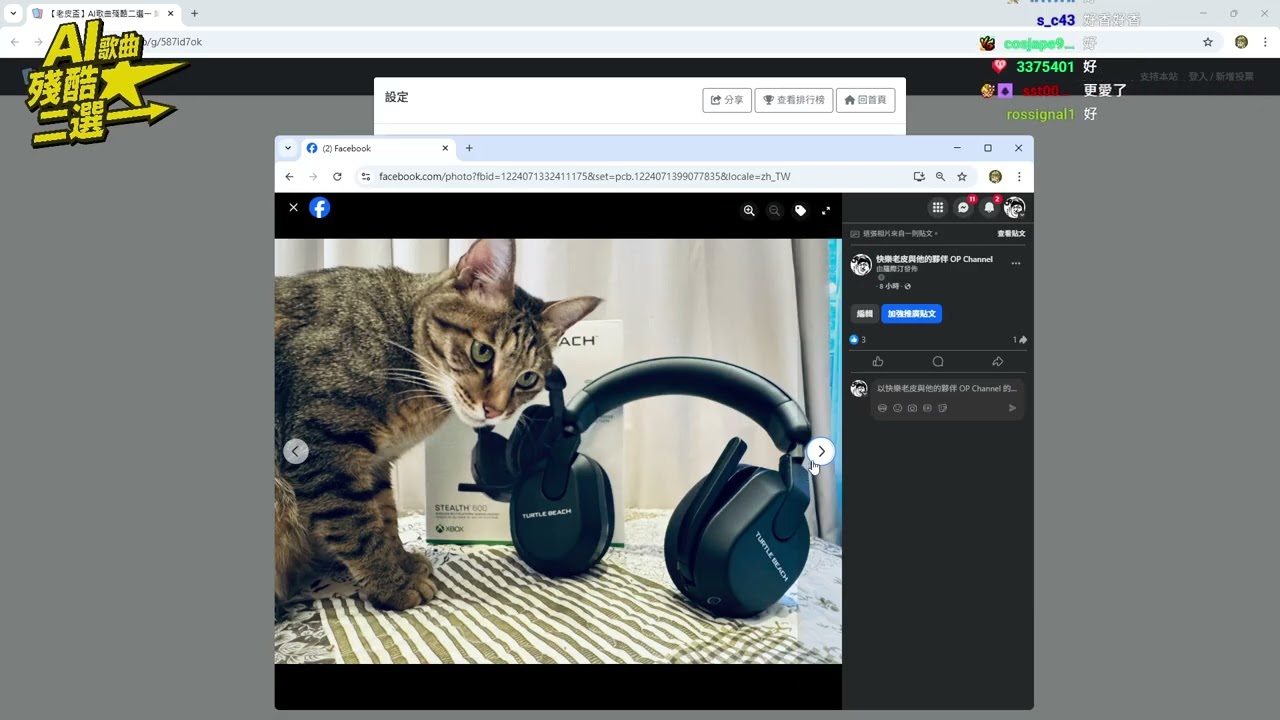
Task: Open Facebook notifications bell
Action: (x=989, y=207)
